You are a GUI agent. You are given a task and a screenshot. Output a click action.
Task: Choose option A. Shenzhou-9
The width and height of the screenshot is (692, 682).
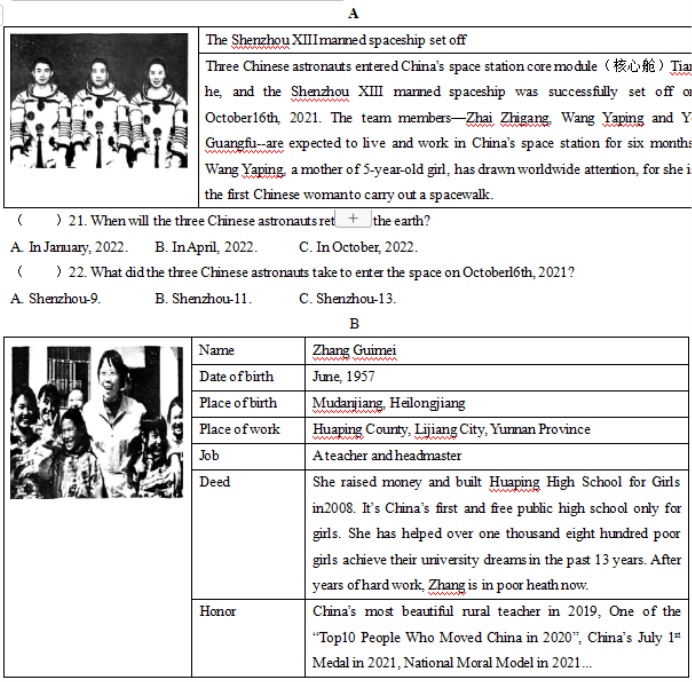point(55,298)
